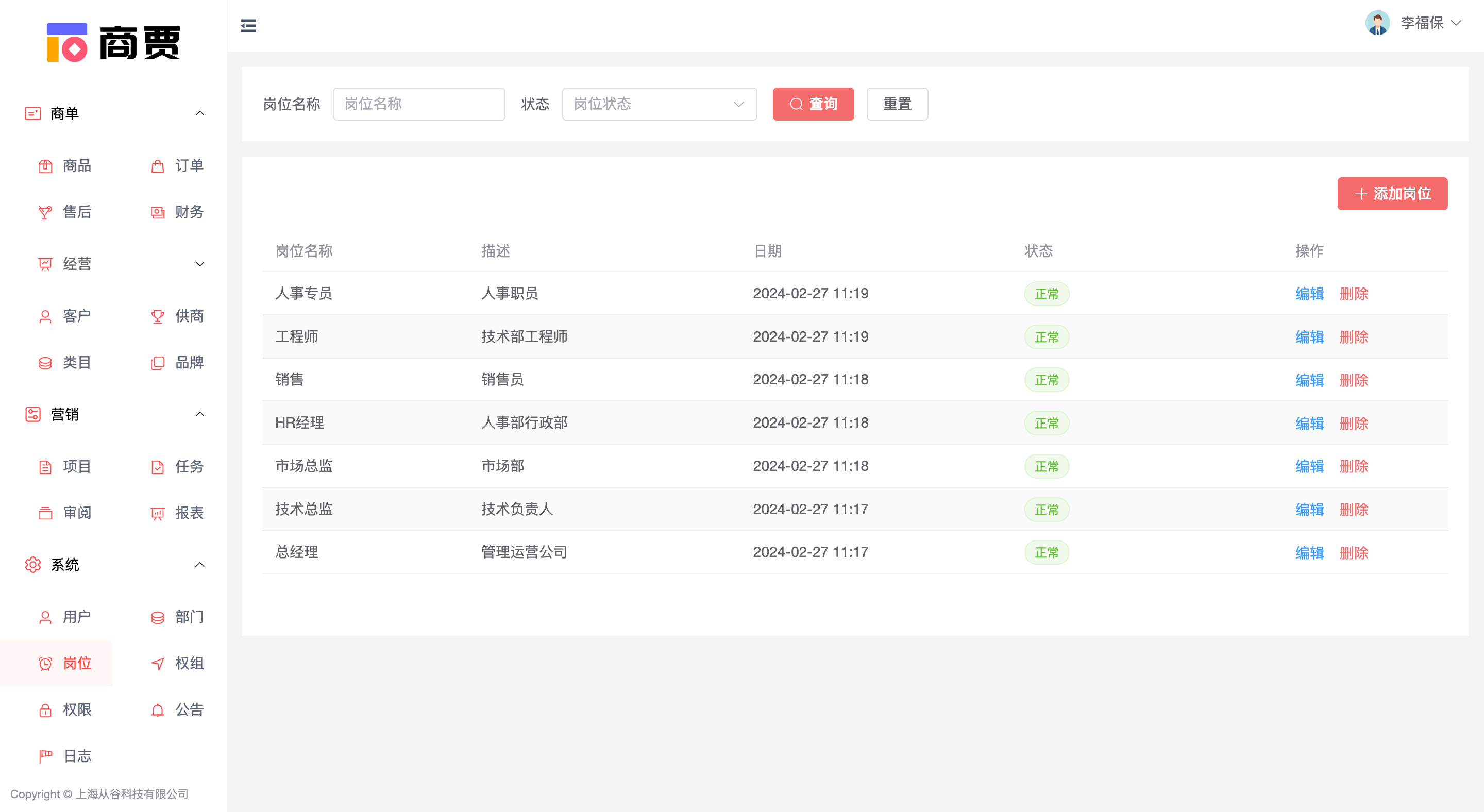
Task: Click the 品牌 icon
Action: click(157, 362)
